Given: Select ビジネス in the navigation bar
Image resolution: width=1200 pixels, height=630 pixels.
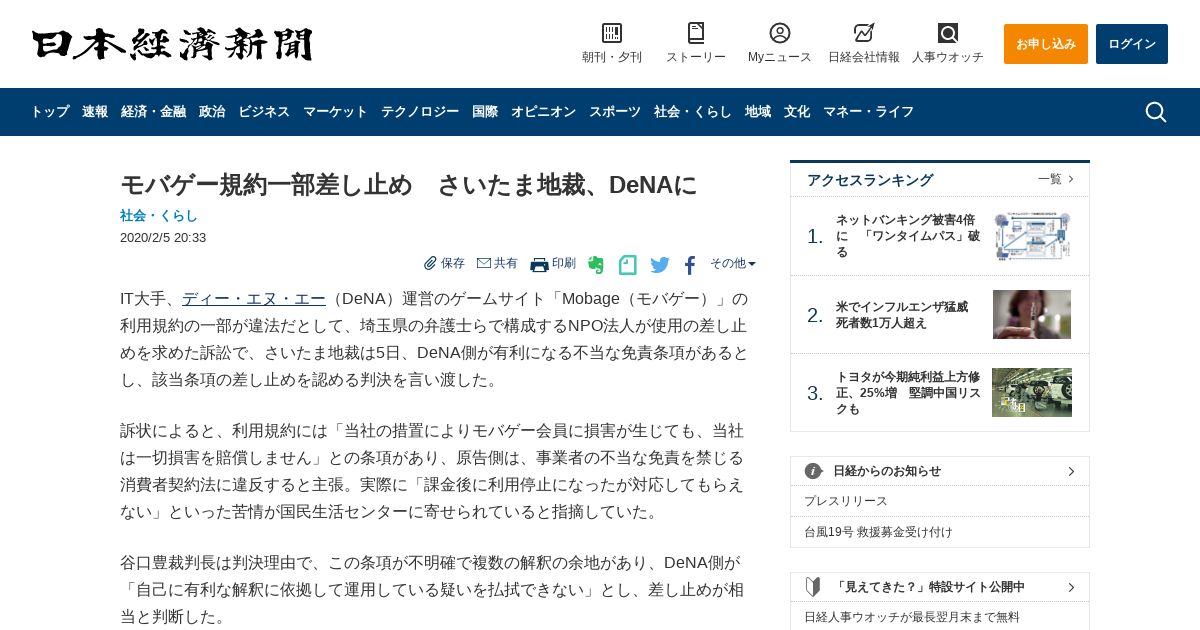Looking at the screenshot, I should coord(264,112).
